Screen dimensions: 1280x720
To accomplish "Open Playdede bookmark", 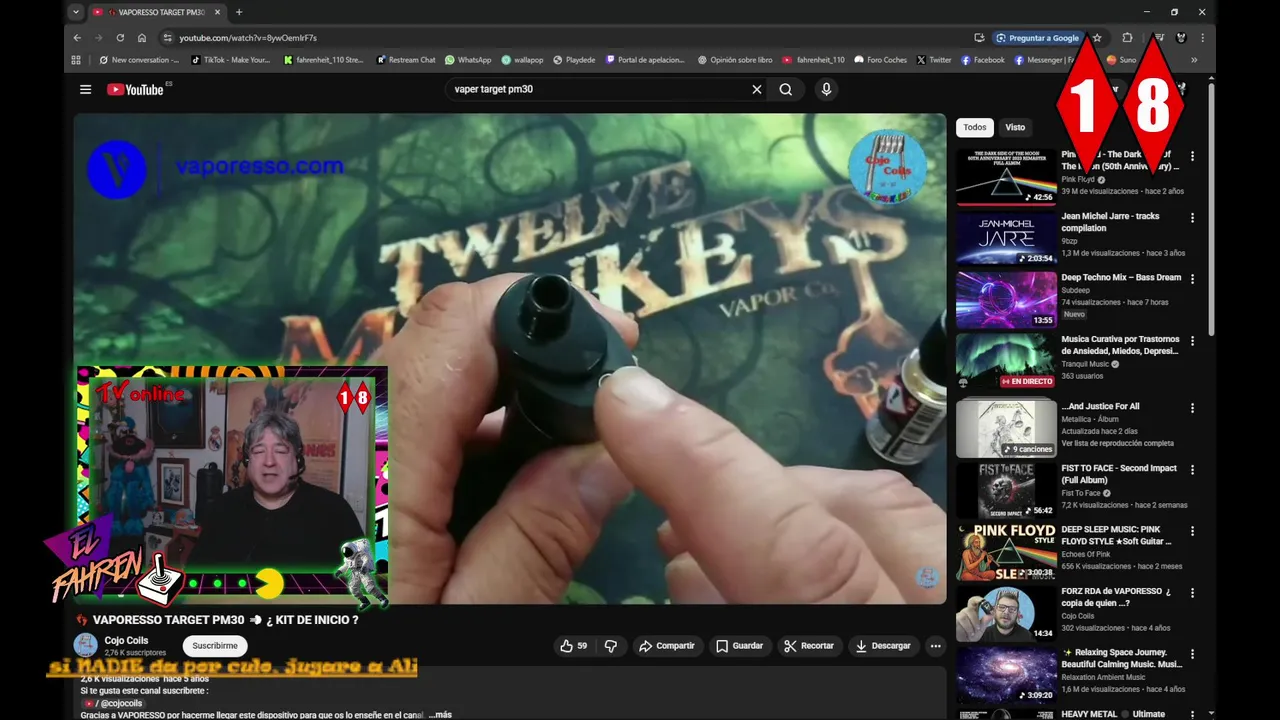I will pyautogui.click(x=574, y=60).
